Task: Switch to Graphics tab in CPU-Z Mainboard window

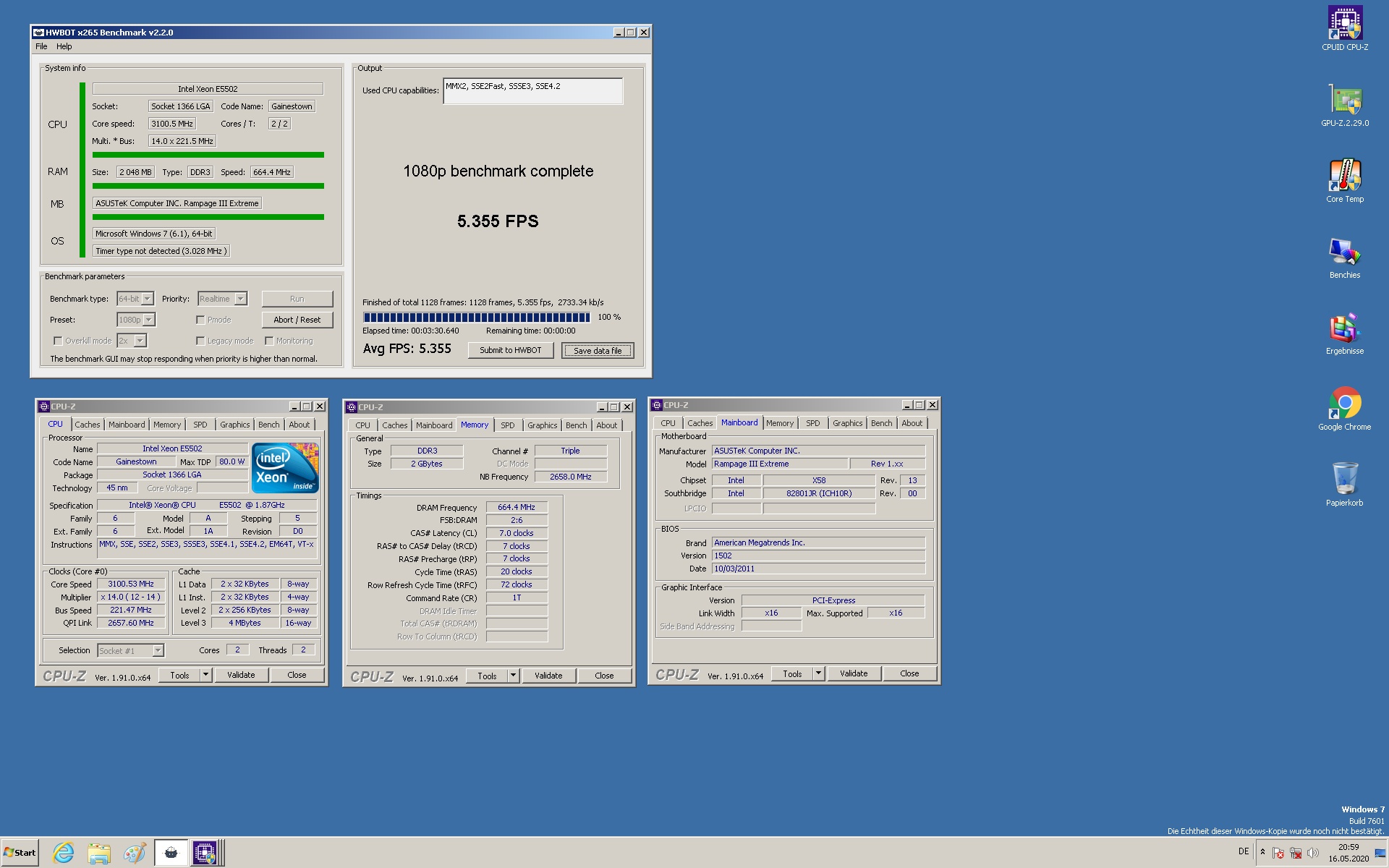Action: tap(847, 423)
